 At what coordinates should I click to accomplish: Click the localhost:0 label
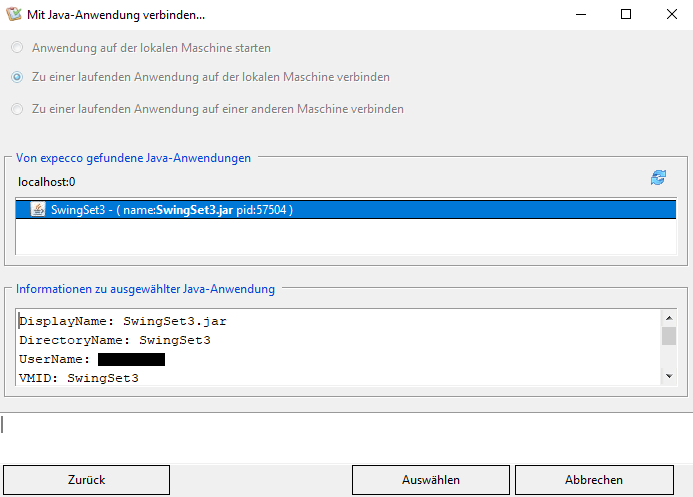click(x=46, y=182)
